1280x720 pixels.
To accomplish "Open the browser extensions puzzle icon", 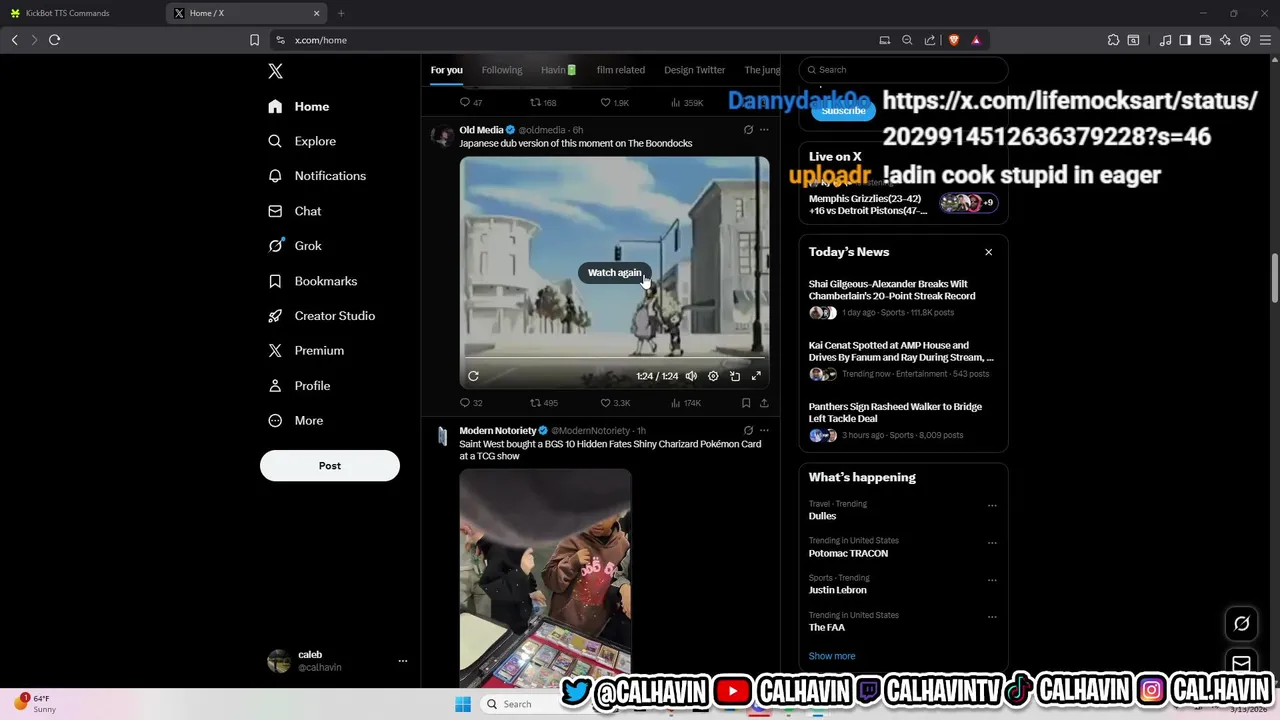I will click(x=1113, y=40).
